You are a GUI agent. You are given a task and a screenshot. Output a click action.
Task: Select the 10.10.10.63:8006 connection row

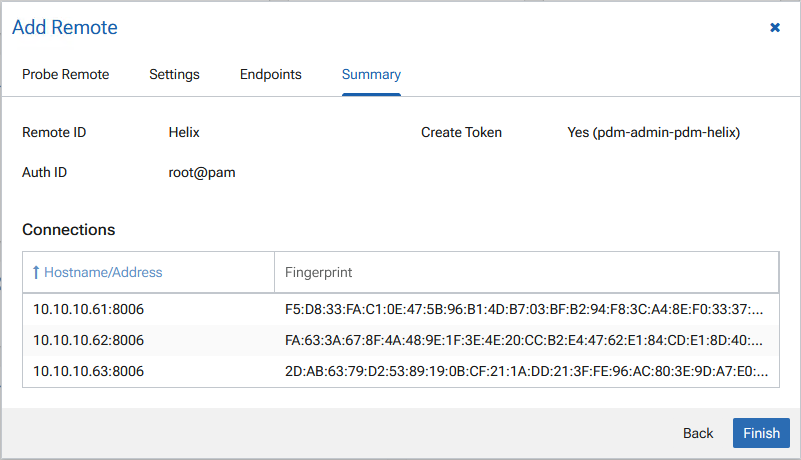click(x=88, y=372)
